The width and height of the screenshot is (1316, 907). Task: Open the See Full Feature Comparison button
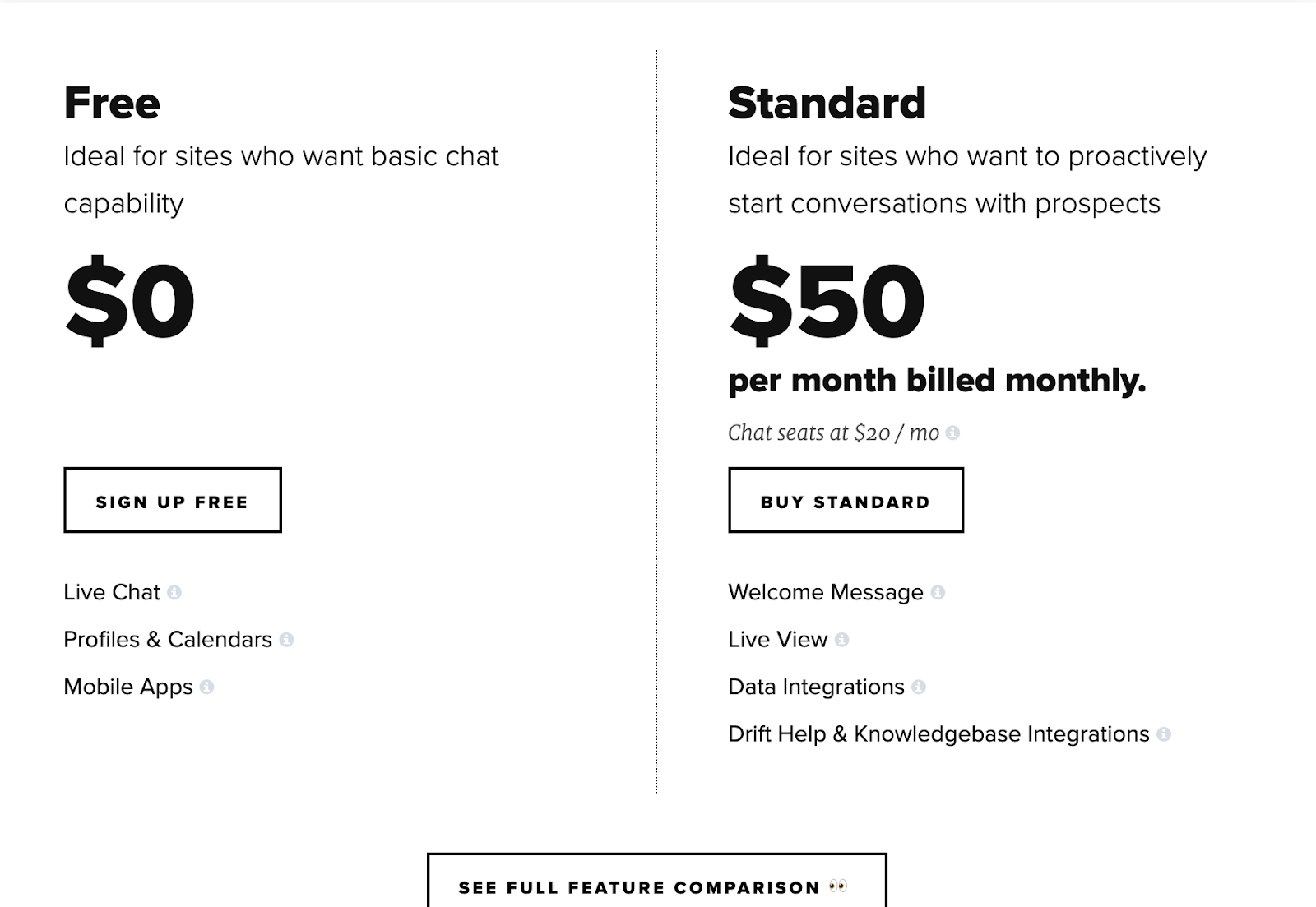point(657,881)
